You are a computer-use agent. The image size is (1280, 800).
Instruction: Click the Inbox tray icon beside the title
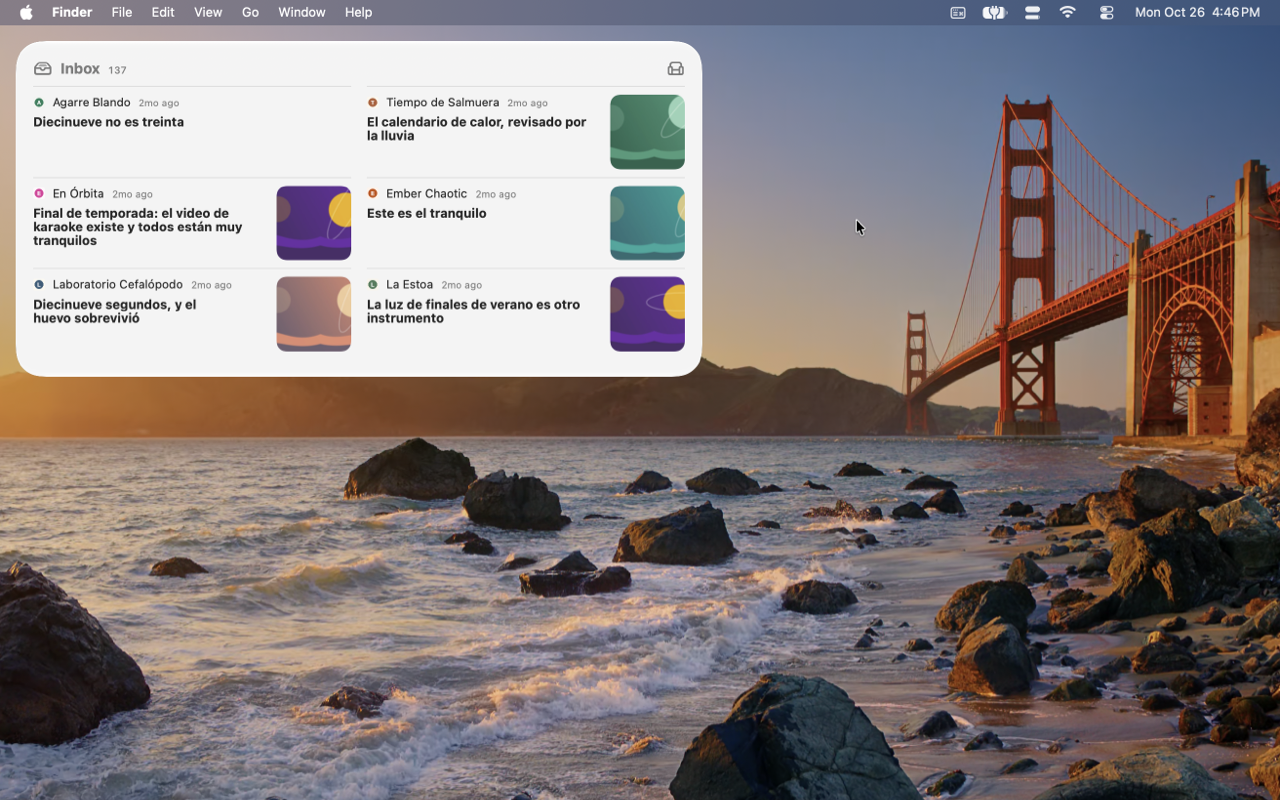pyautogui.click(x=42, y=69)
